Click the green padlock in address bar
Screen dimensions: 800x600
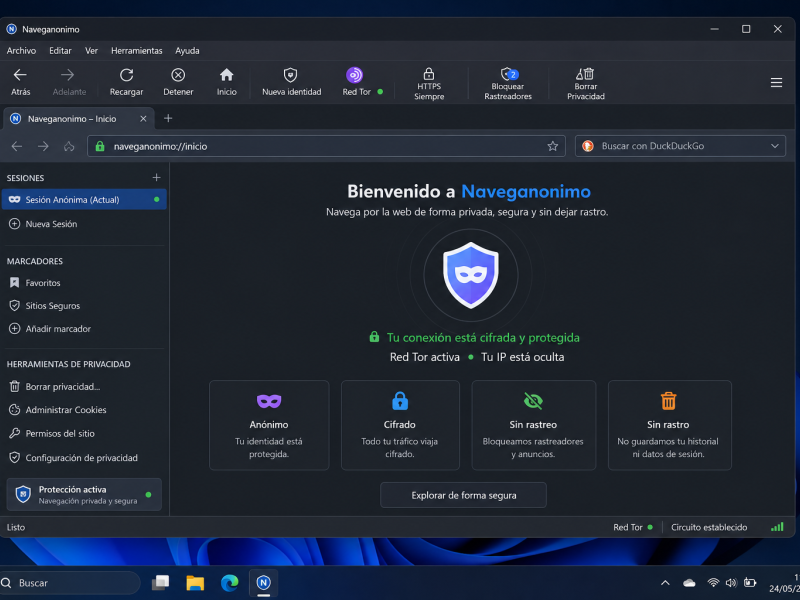tap(100, 146)
